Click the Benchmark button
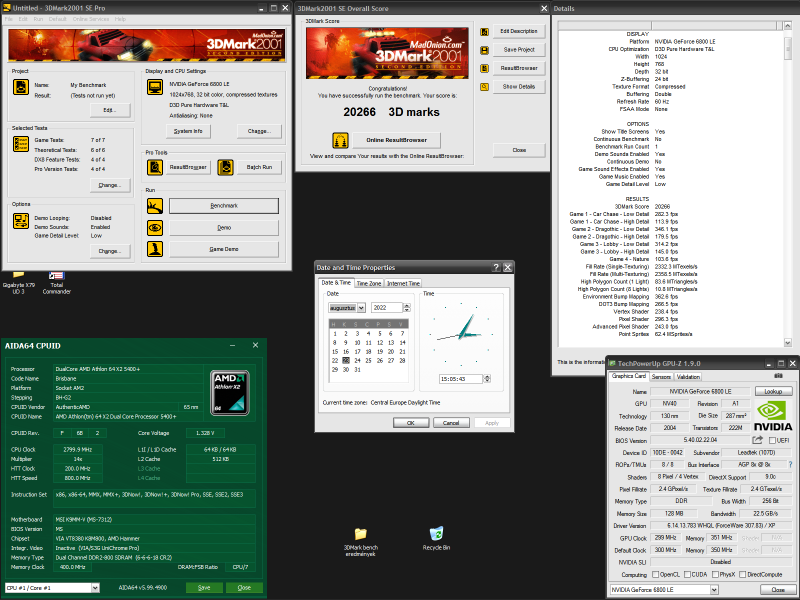Screen dimensions: 800x600 pos(224,206)
